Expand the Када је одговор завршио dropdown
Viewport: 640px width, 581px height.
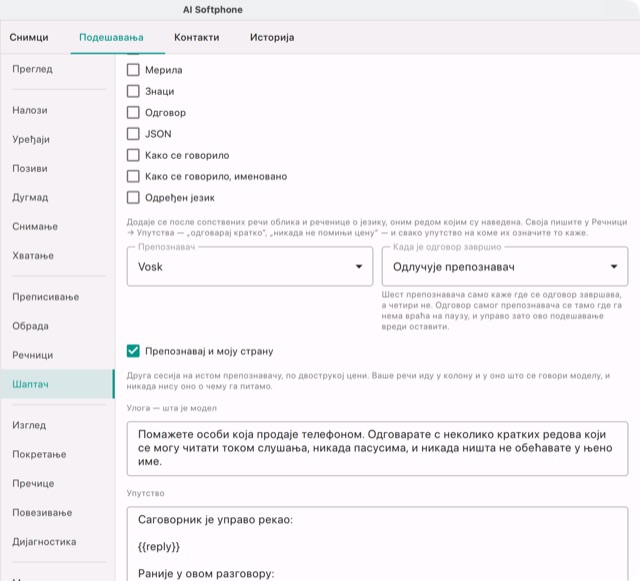(x=505, y=267)
